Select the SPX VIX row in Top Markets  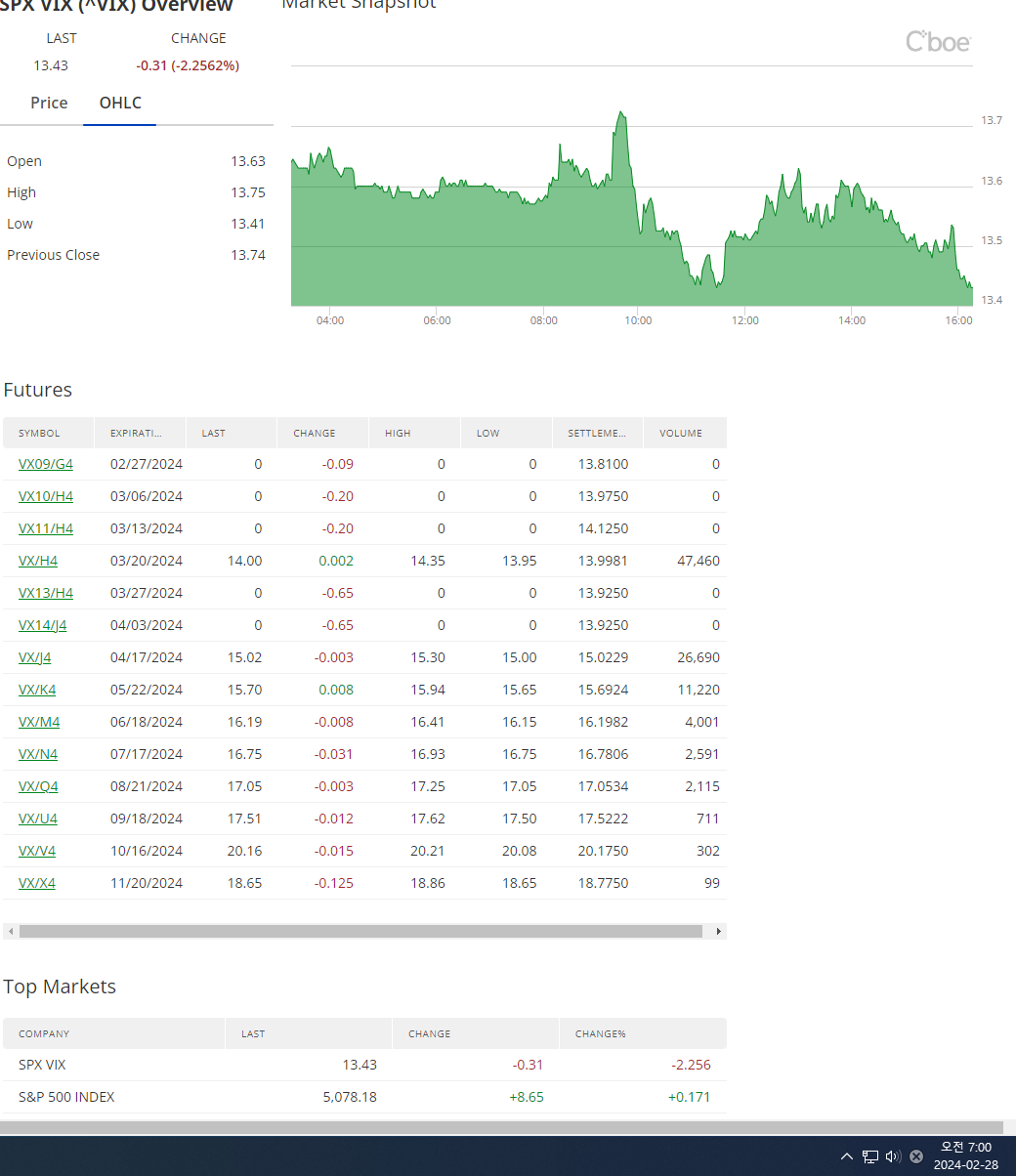coord(364,1065)
